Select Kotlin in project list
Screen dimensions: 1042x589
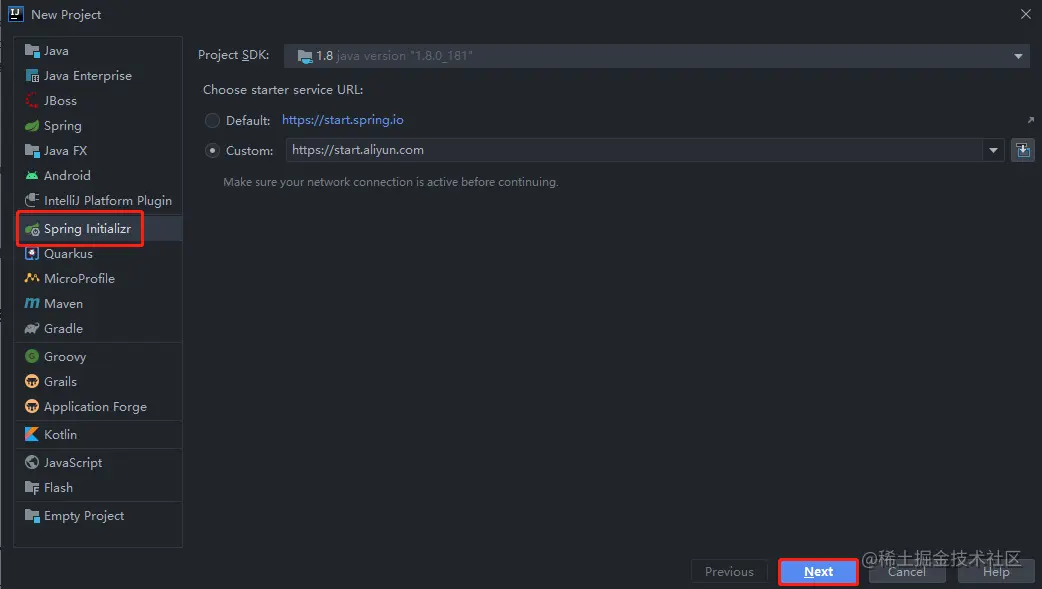(60, 434)
